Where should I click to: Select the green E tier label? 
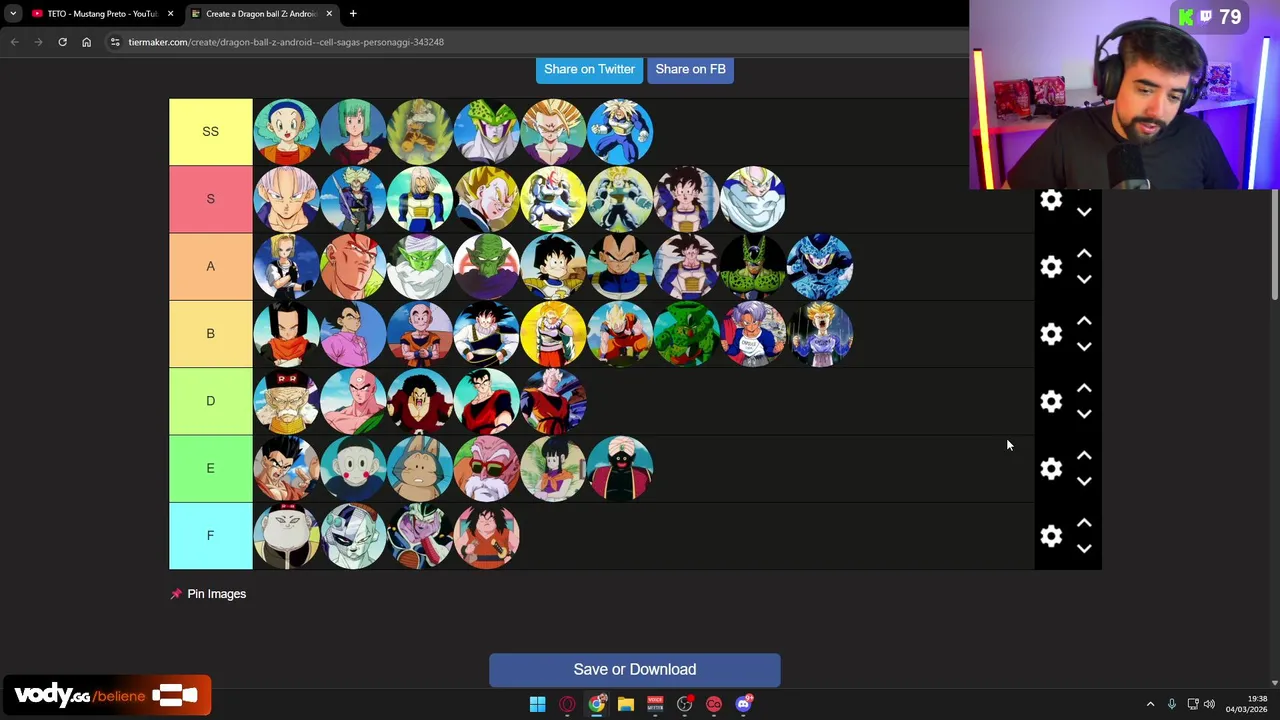pos(210,468)
